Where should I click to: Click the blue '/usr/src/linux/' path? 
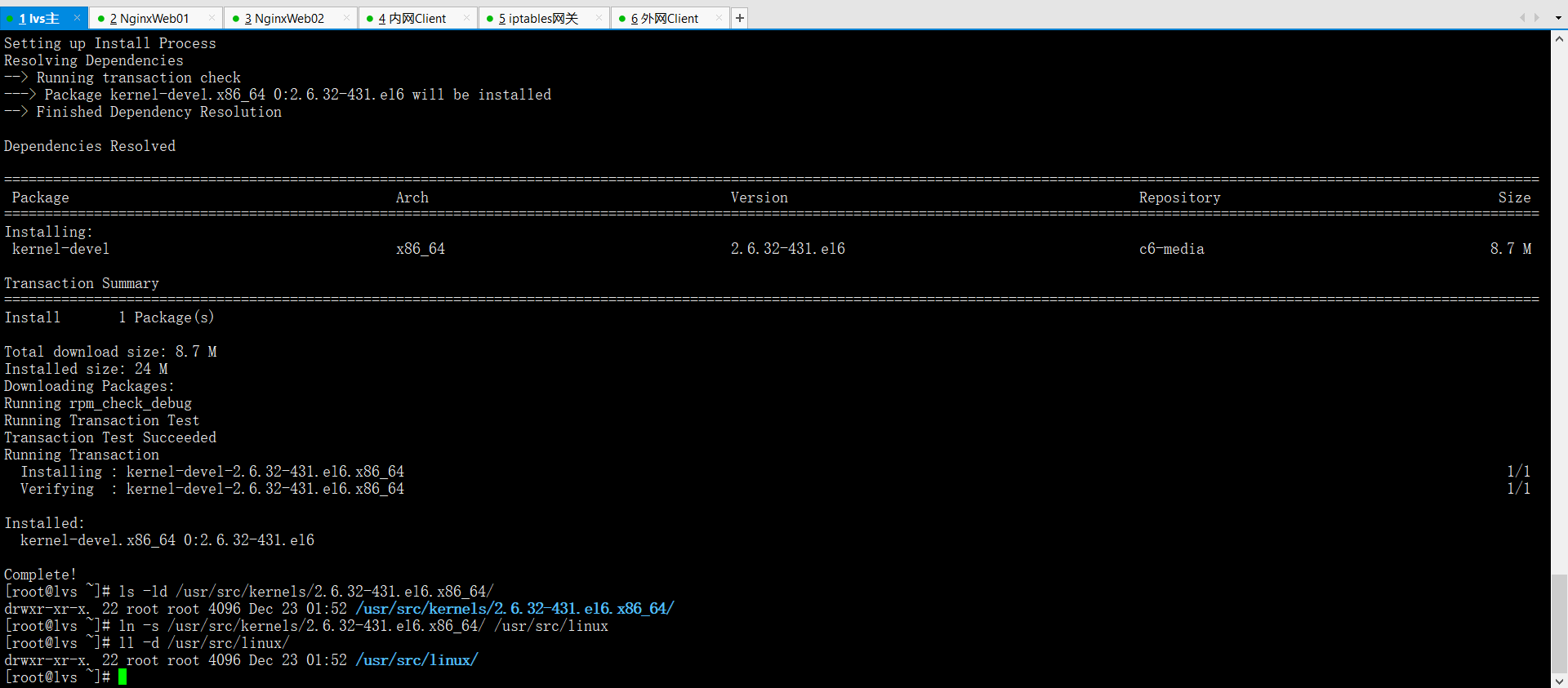(x=416, y=659)
